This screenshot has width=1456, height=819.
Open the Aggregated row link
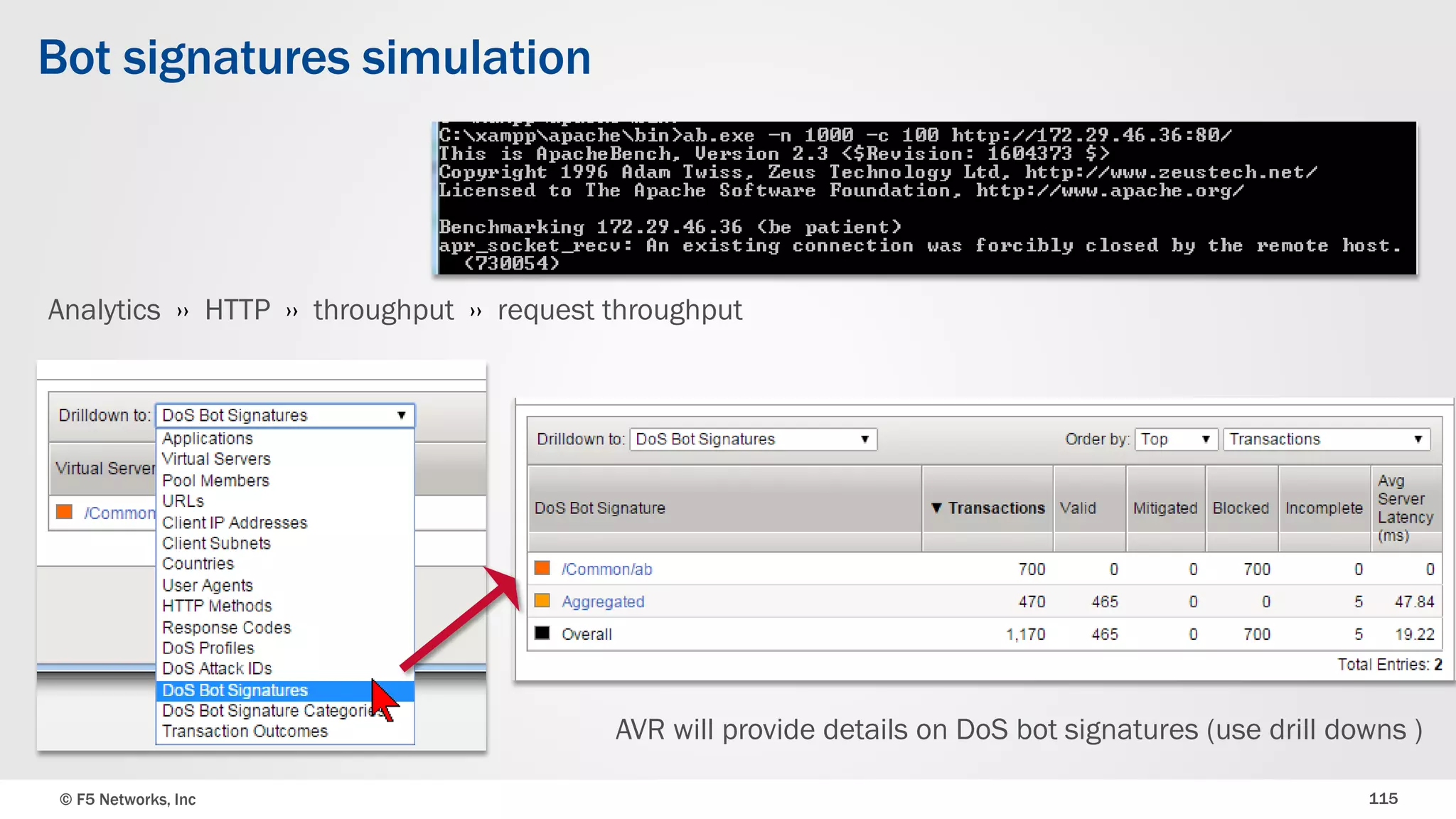[x=603, y=602]
